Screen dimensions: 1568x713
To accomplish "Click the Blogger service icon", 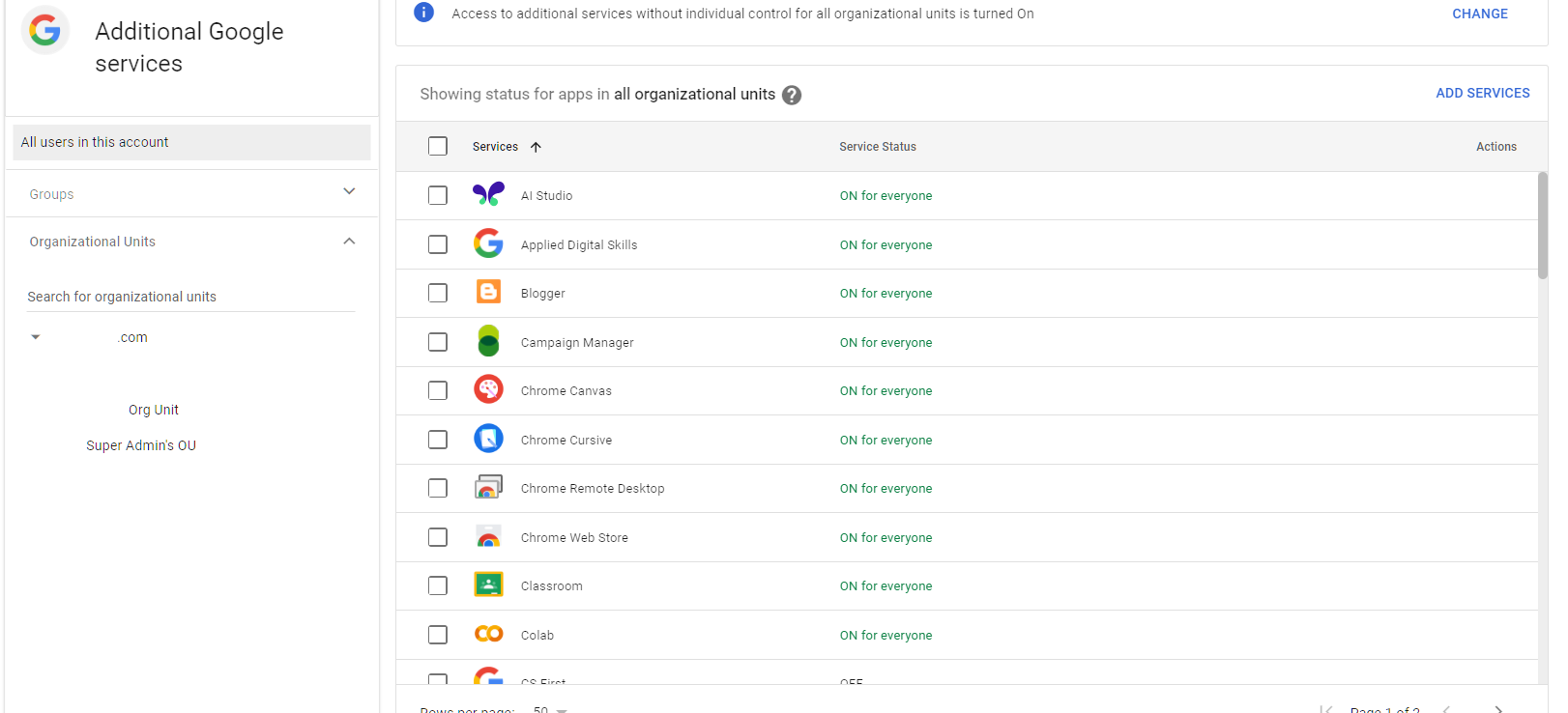I will pyautogui.click(x=488, y=292).
